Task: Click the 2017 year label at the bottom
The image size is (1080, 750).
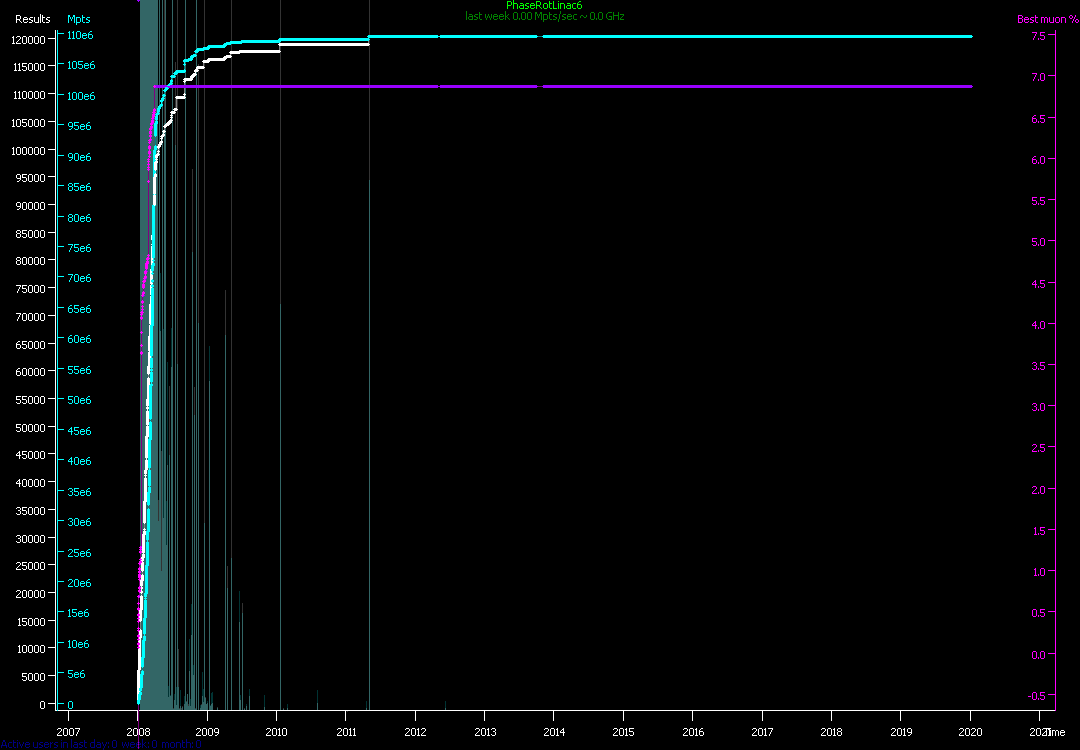Action: [762, 732]
